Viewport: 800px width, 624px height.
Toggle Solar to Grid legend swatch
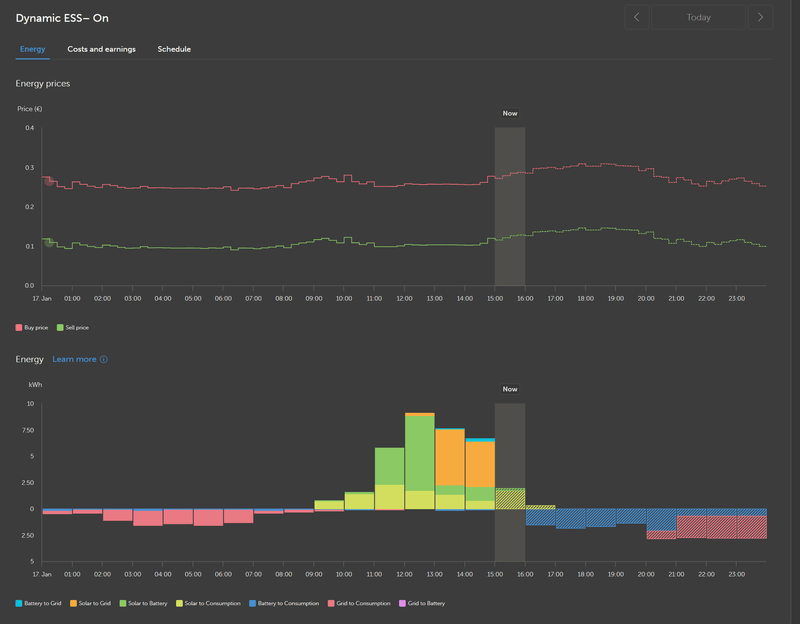click(x=73, y=603)
